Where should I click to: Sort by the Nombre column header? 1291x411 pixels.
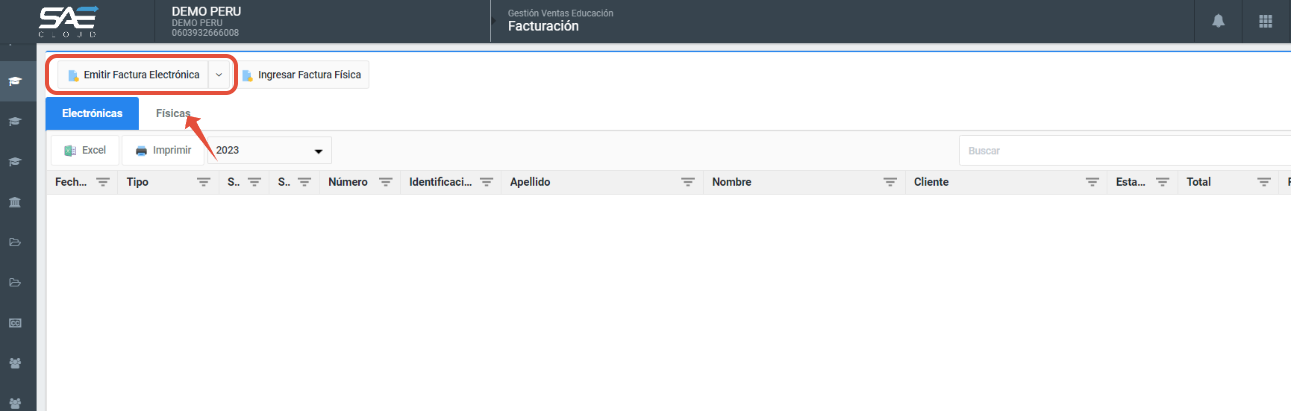tap(732, 182)
